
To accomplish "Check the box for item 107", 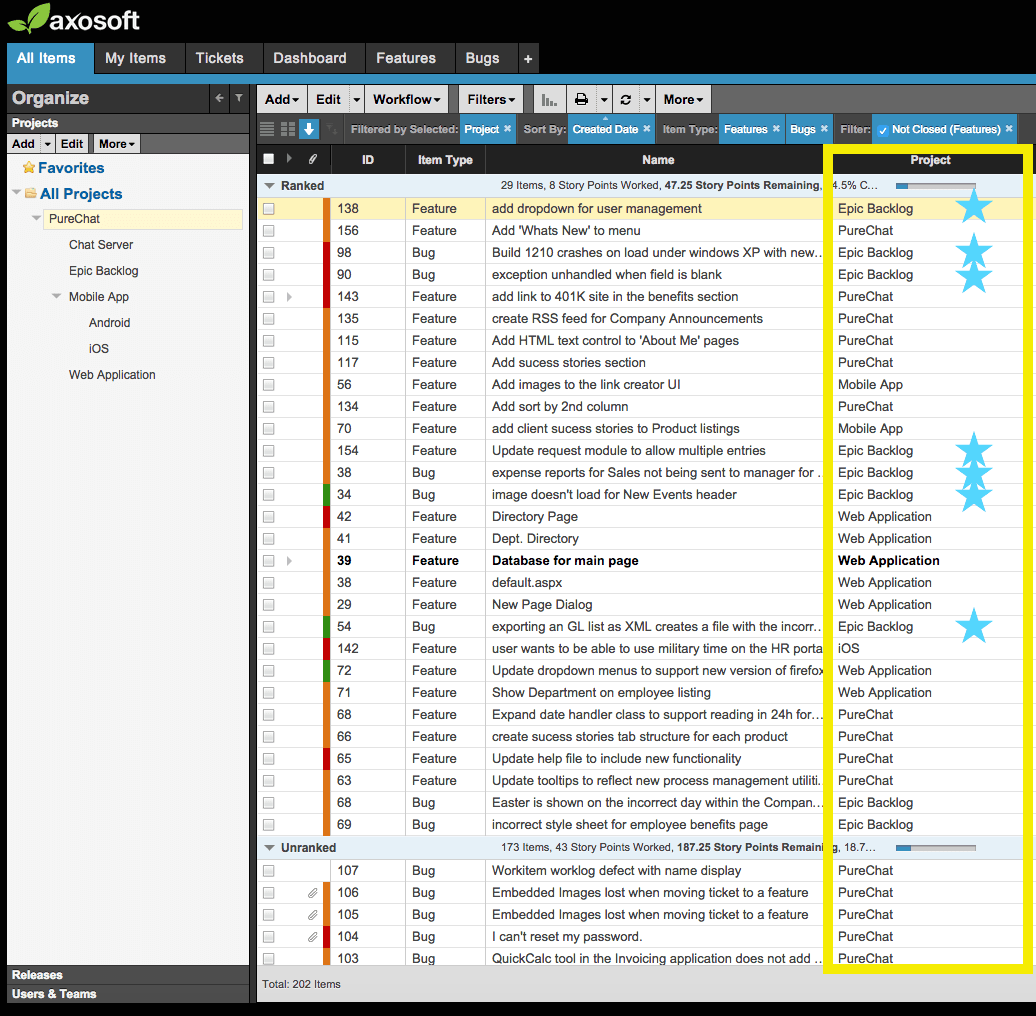I will 268,871.
